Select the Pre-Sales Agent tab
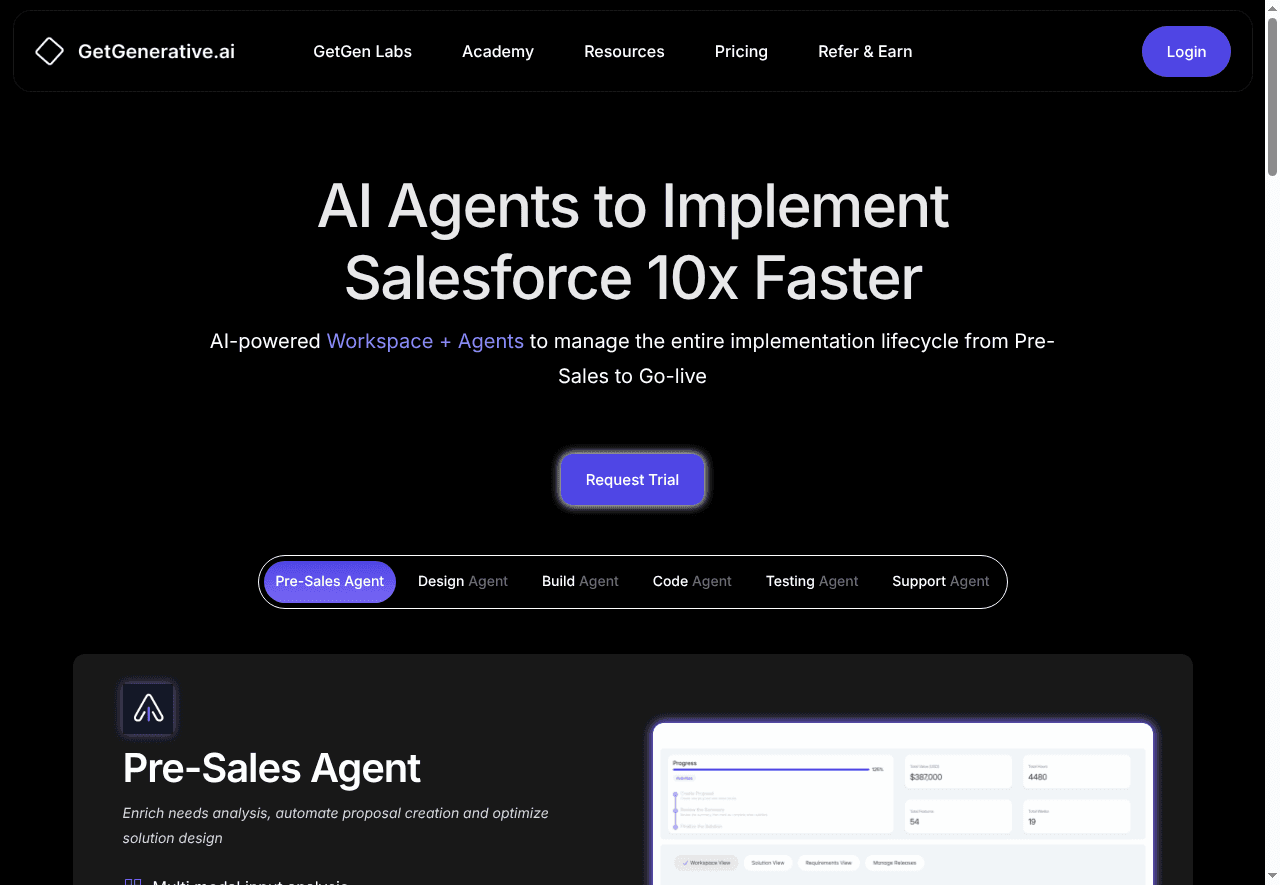This screenshot has width=1280, height=885. point(329,581)
